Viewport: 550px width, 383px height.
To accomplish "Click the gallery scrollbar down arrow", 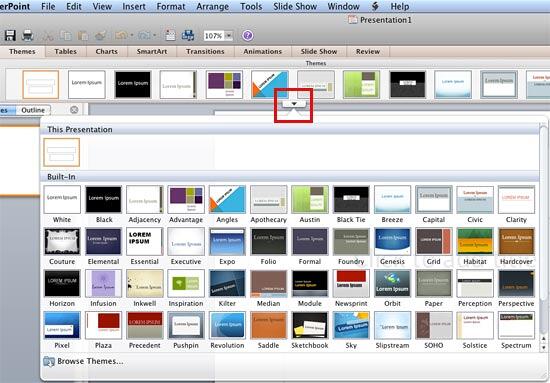I will pos(544,347).
